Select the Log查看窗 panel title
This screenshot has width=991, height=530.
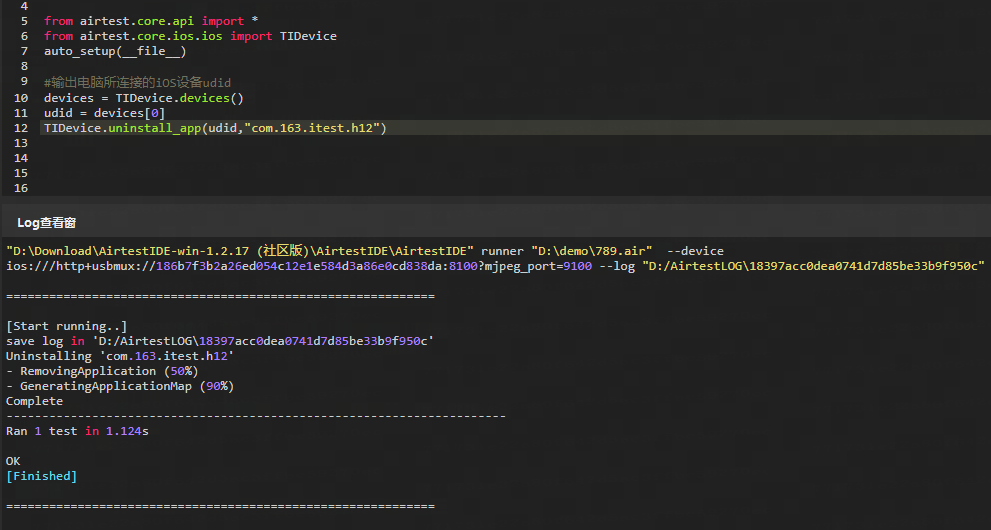tap(47, 222)
